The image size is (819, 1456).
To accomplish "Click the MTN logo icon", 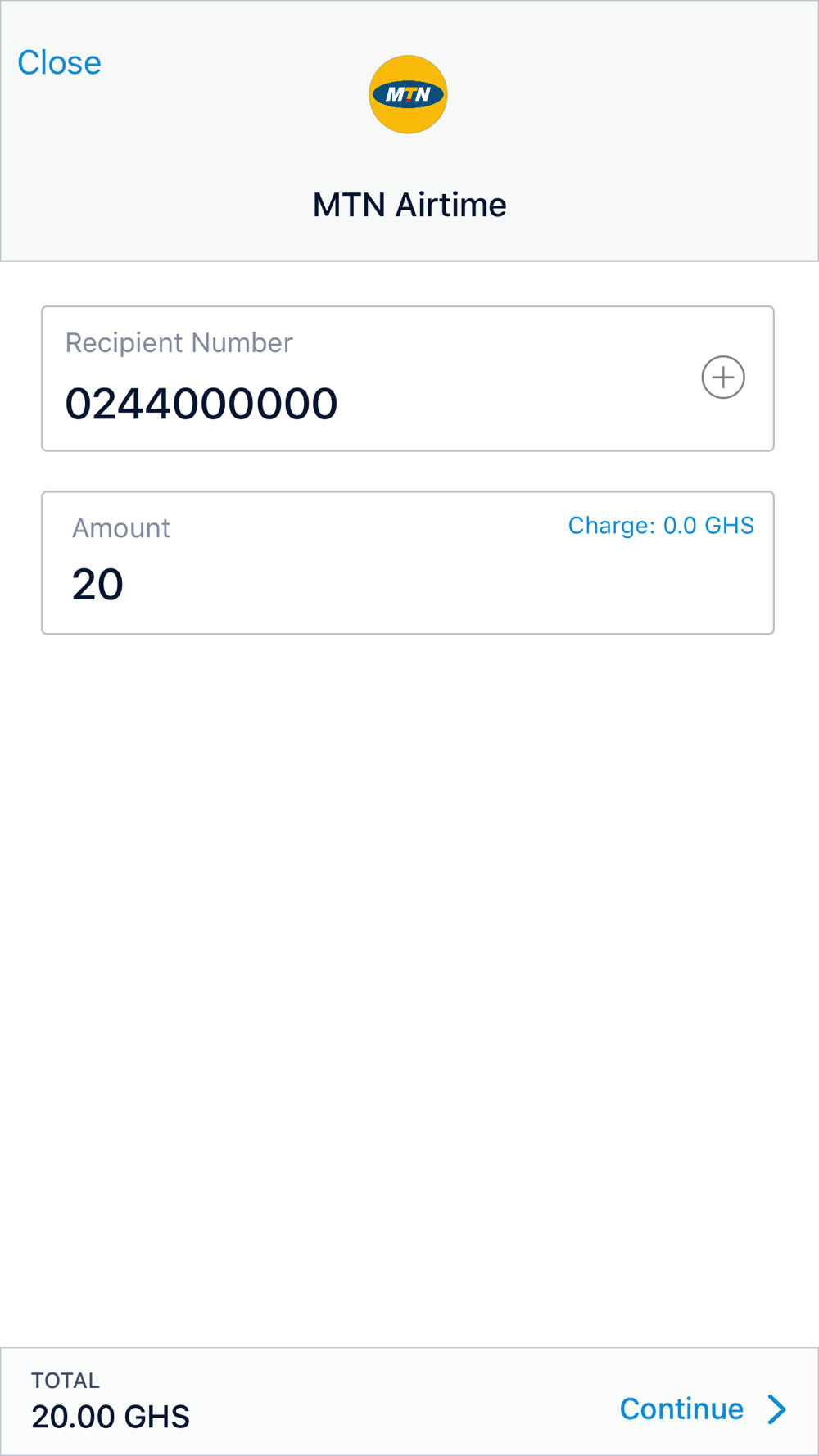I will (408, 94).
